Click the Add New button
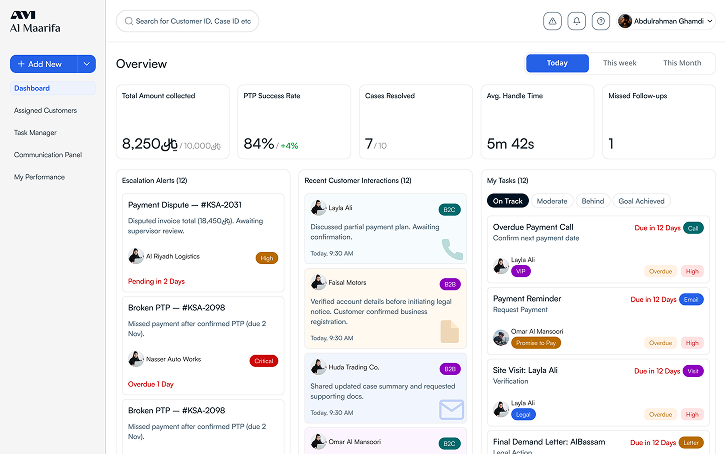 coord(41,64)
